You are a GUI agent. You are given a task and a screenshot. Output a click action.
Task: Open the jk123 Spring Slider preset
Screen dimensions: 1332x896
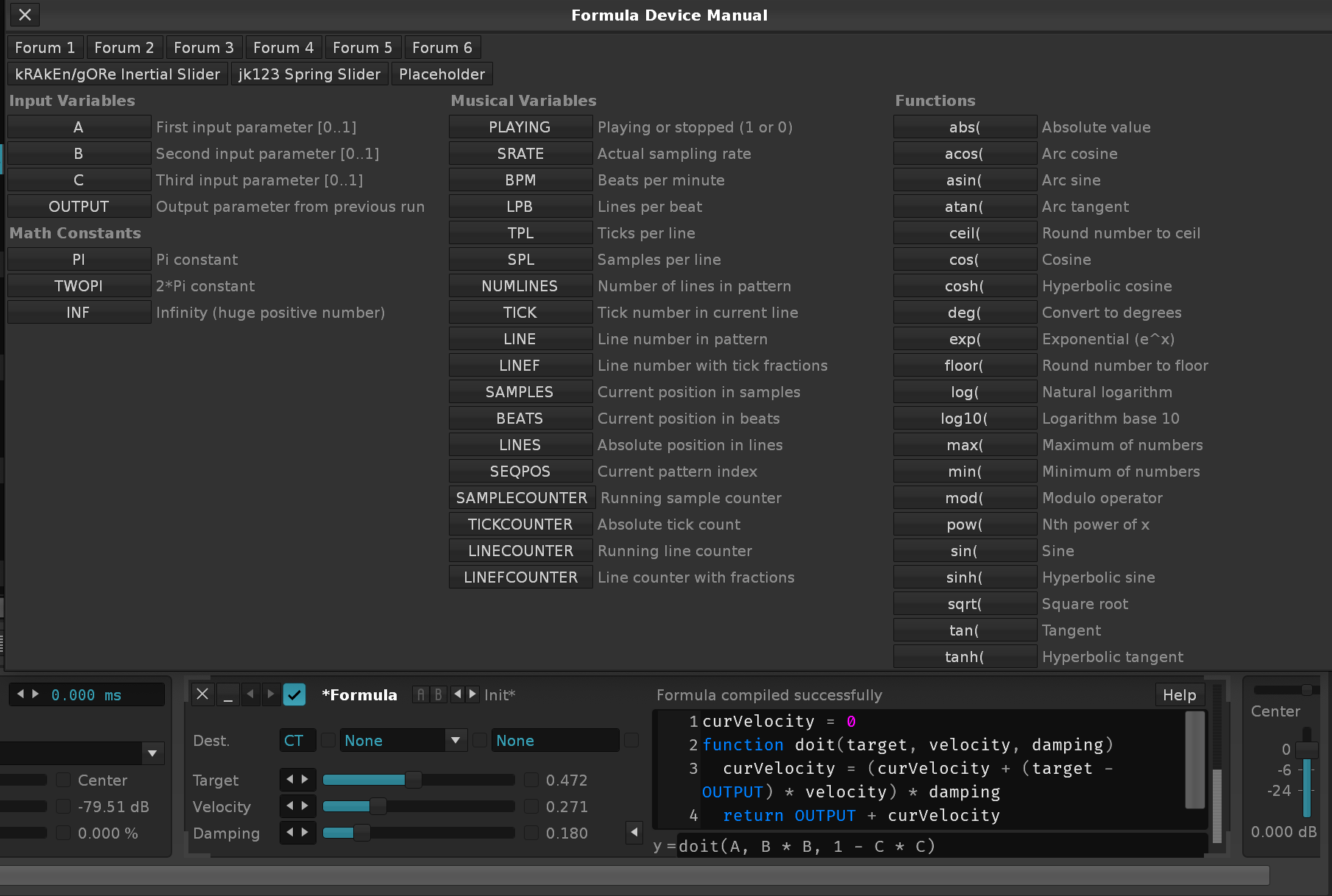309,74
